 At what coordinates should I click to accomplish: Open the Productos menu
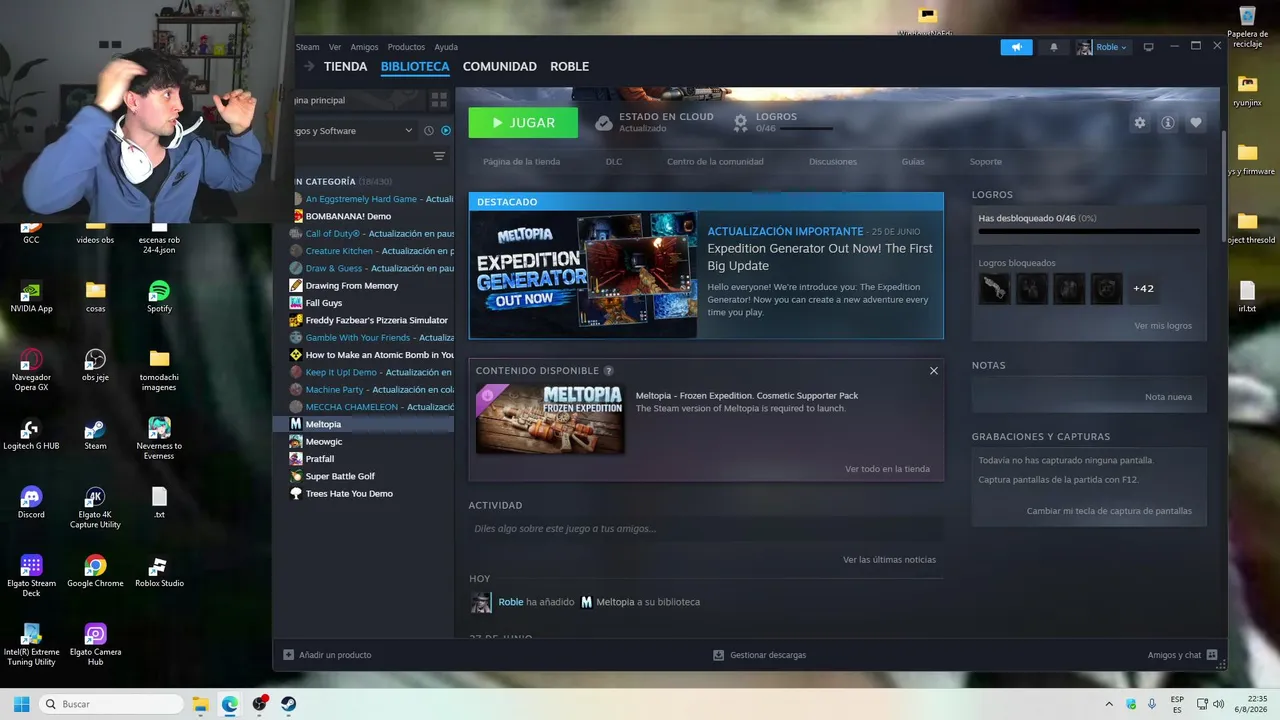pyautogui.click(x=406, y=47)
